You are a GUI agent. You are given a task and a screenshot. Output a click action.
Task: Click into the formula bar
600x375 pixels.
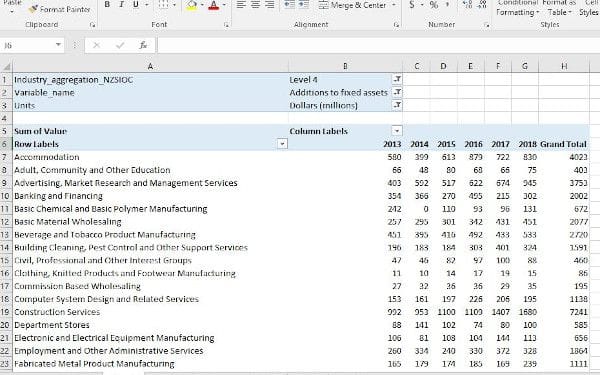pyautogui.click(x=378, y=45)
